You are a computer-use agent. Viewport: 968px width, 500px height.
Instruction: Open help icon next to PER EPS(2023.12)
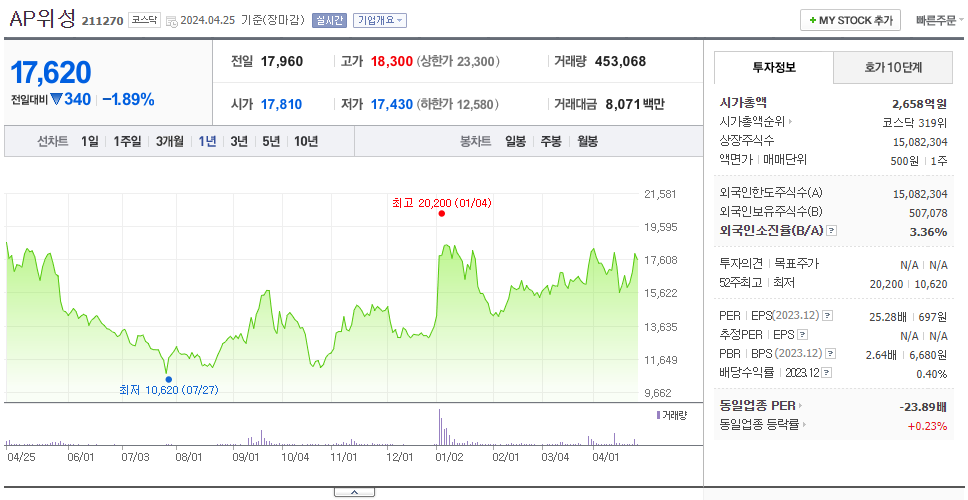[x=828, y=316]
